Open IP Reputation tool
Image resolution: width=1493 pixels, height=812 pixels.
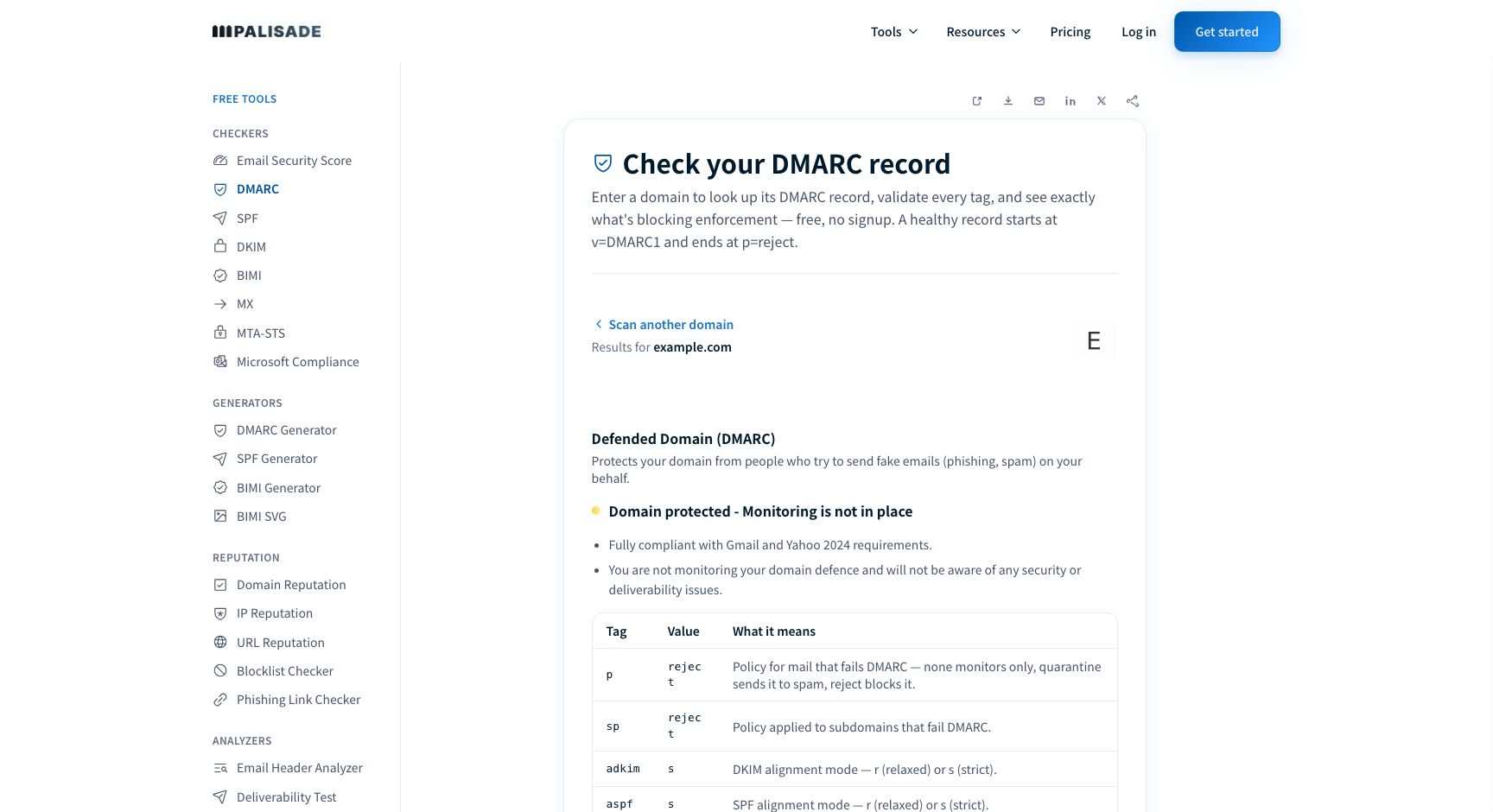pyautogui.click(x=275, y=613)
